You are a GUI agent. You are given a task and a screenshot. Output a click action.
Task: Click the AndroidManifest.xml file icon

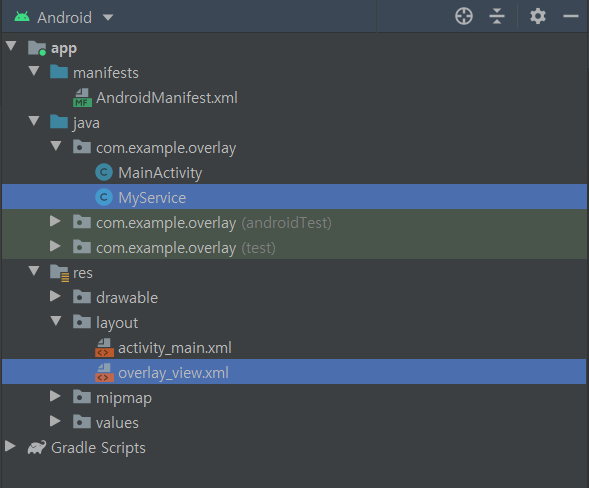point(82,98)
